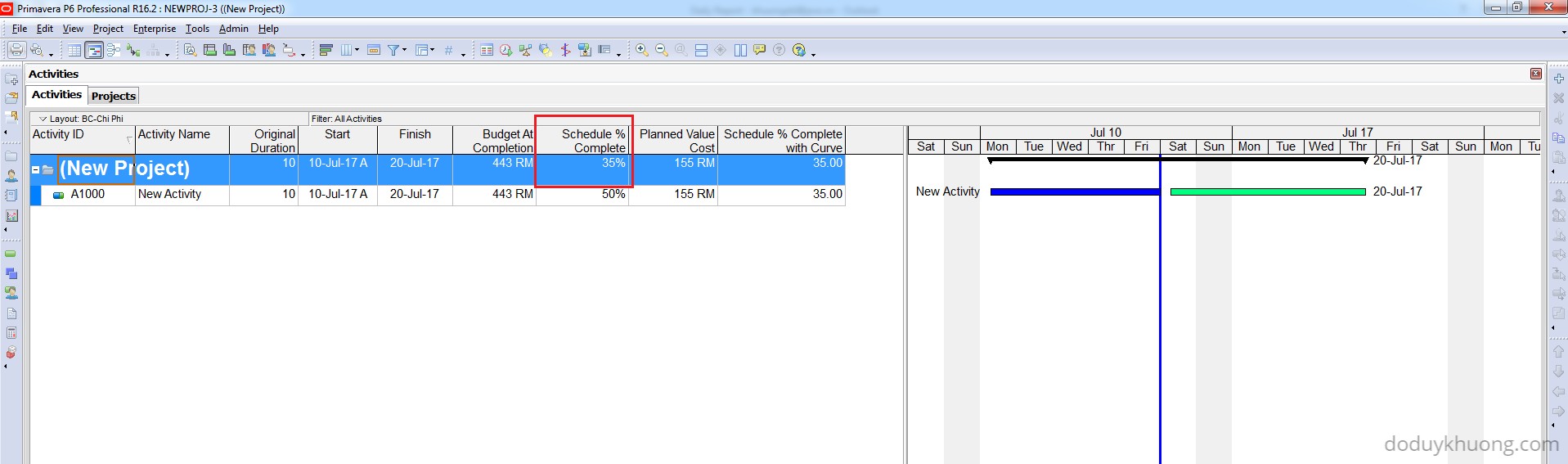
Task: Open the Columns dropdown arrow in toolbar
Action: coord(357,51)
